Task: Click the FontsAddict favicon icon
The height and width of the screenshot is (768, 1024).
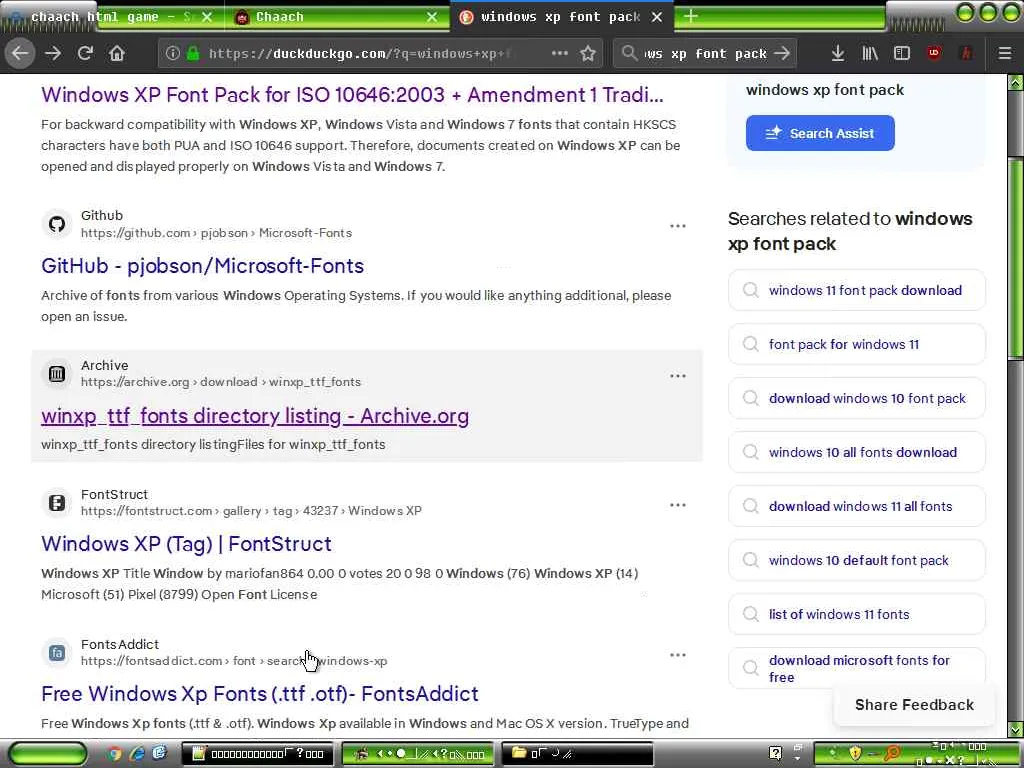Action: (x=57, y=652)
